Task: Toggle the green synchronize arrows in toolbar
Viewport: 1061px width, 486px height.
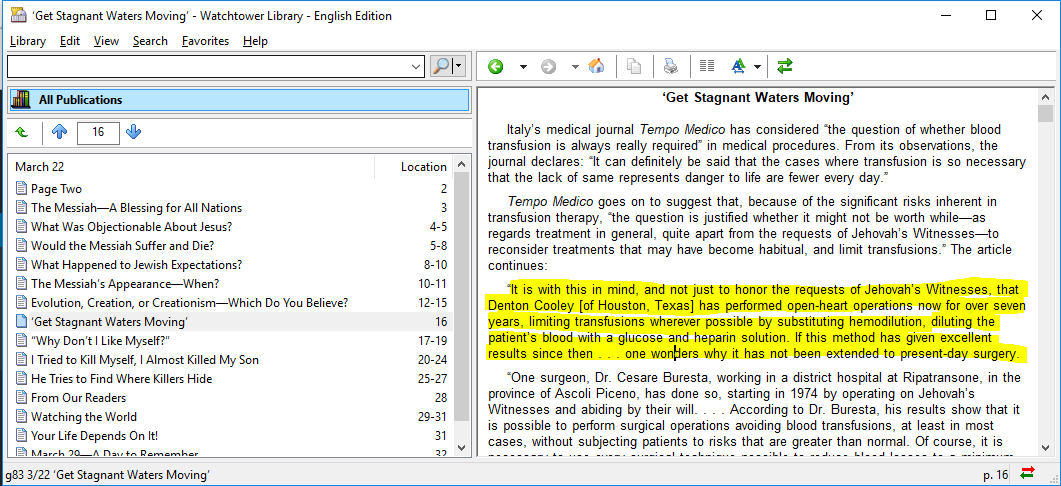Action: pos(785,67)
